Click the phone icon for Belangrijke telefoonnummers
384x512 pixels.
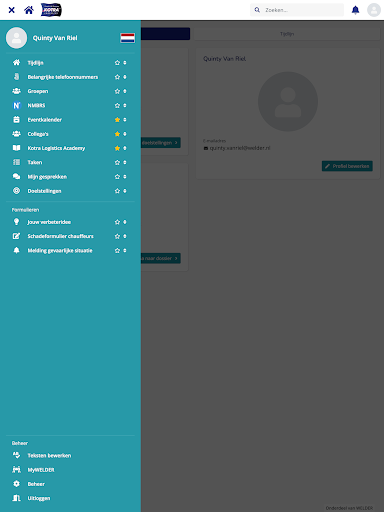click(16, 77)
